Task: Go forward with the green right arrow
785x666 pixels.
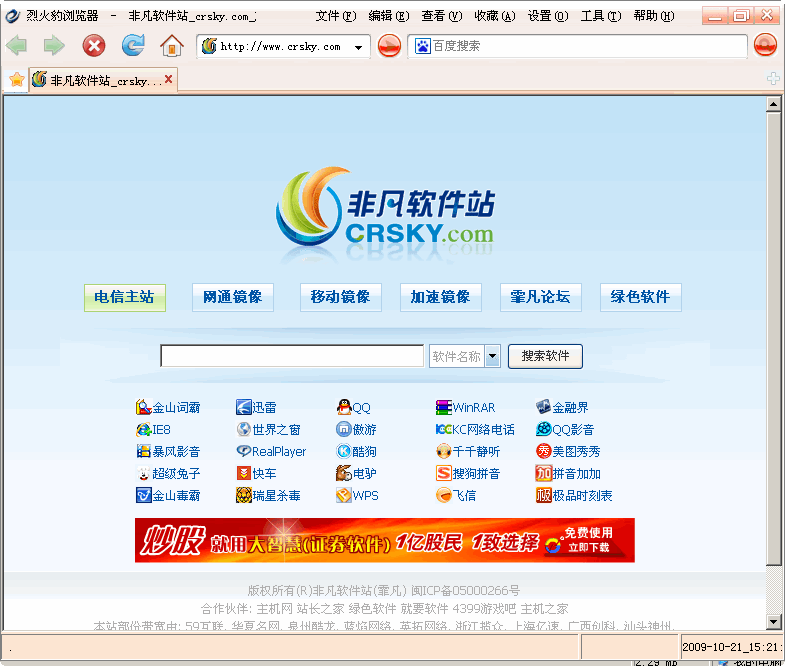Action: point(54,46)
